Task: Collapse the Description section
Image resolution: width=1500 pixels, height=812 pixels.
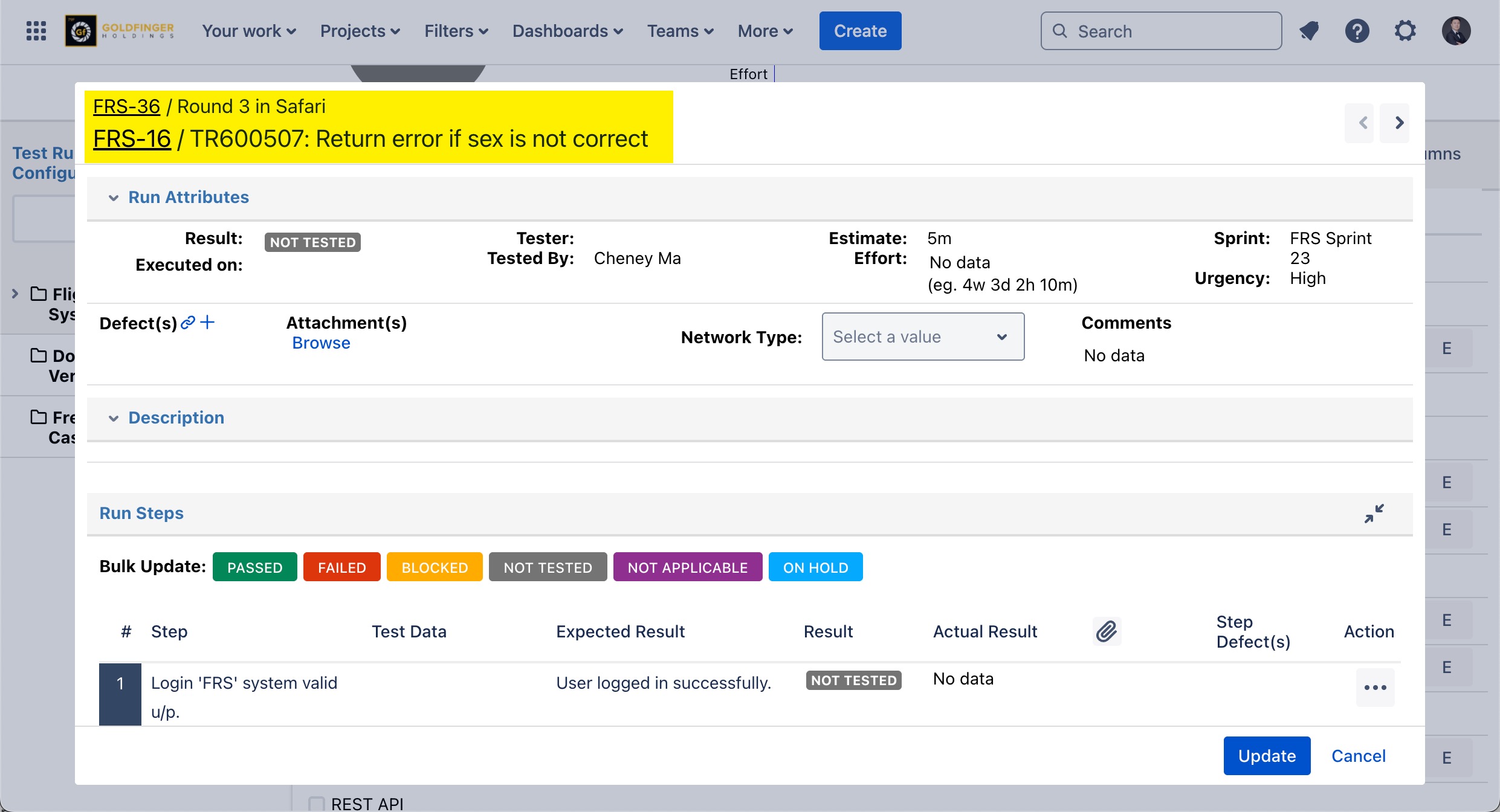Action: point(114,418)
